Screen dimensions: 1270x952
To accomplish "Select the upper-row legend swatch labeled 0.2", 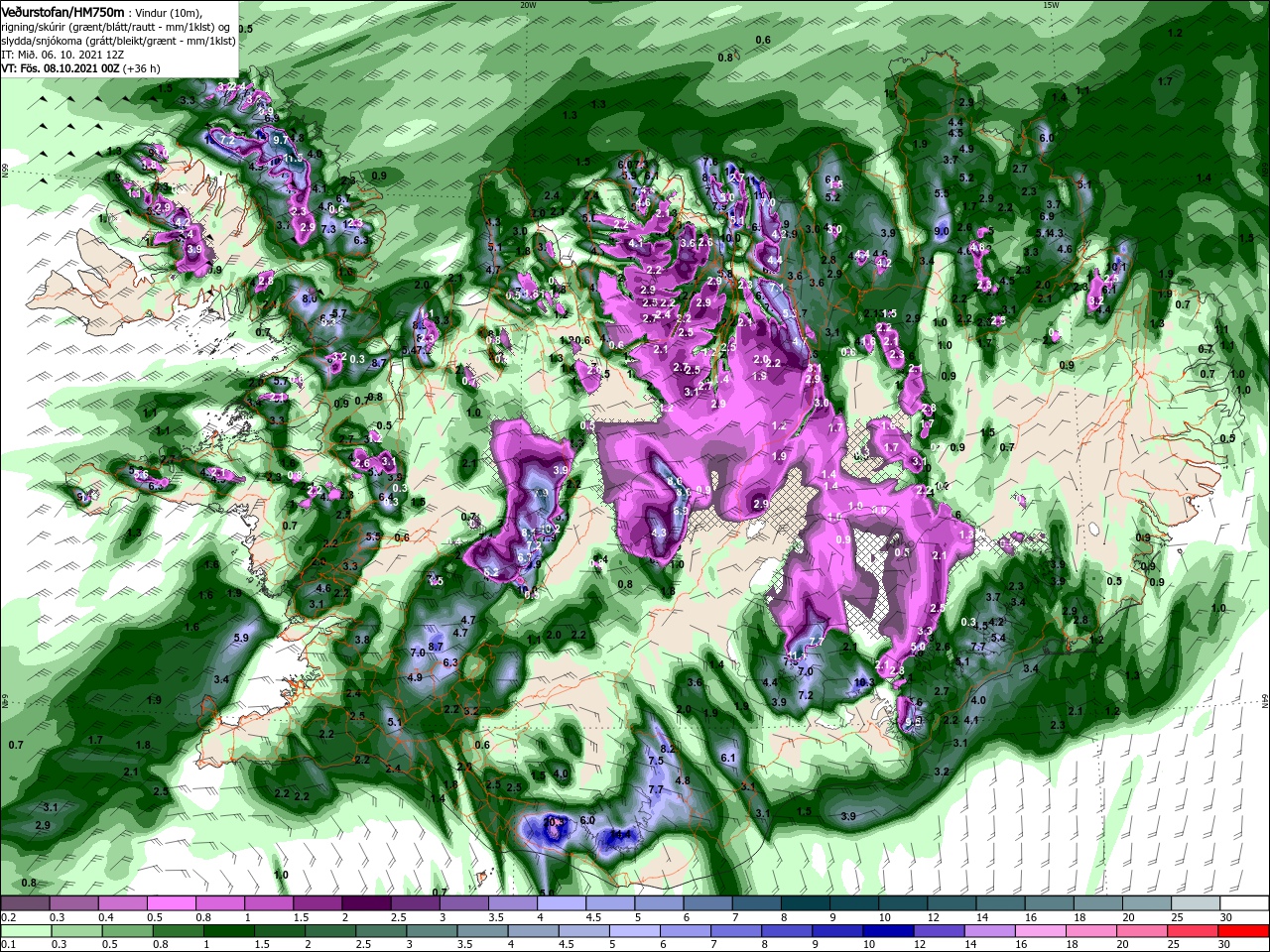I will click(25, 903).
